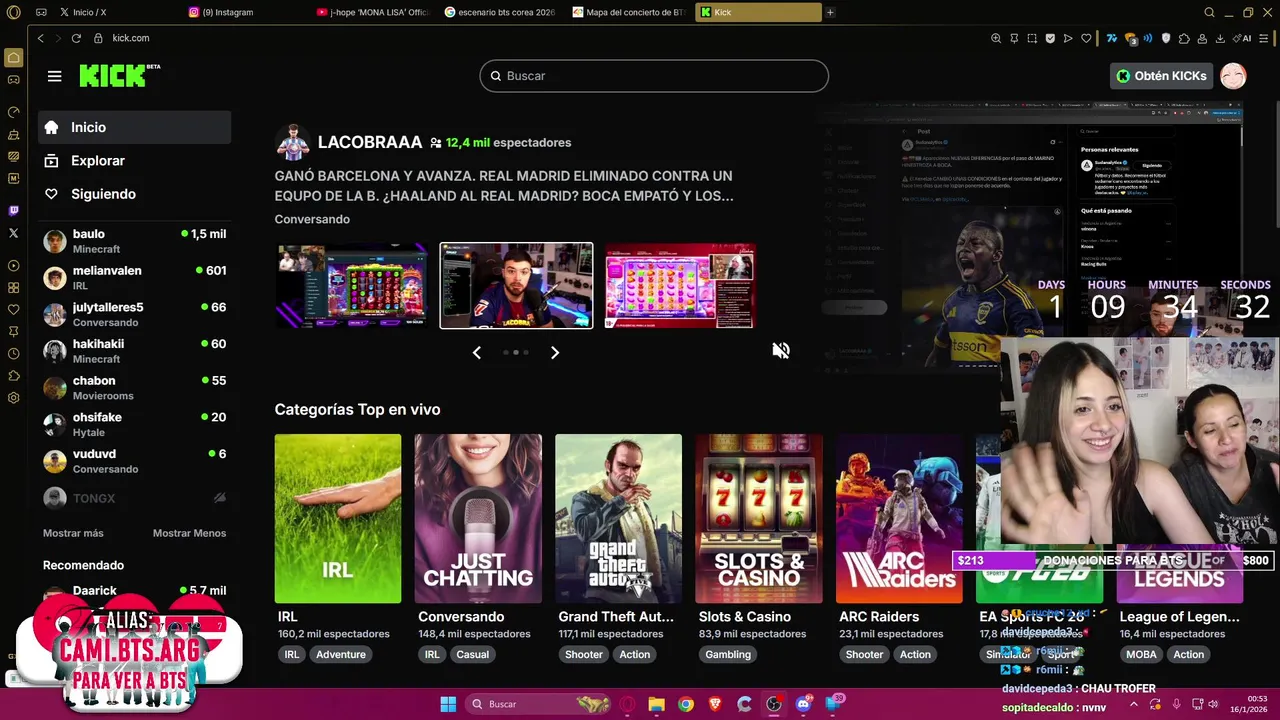Open sidebar history clock icon

tap(13, 354)
